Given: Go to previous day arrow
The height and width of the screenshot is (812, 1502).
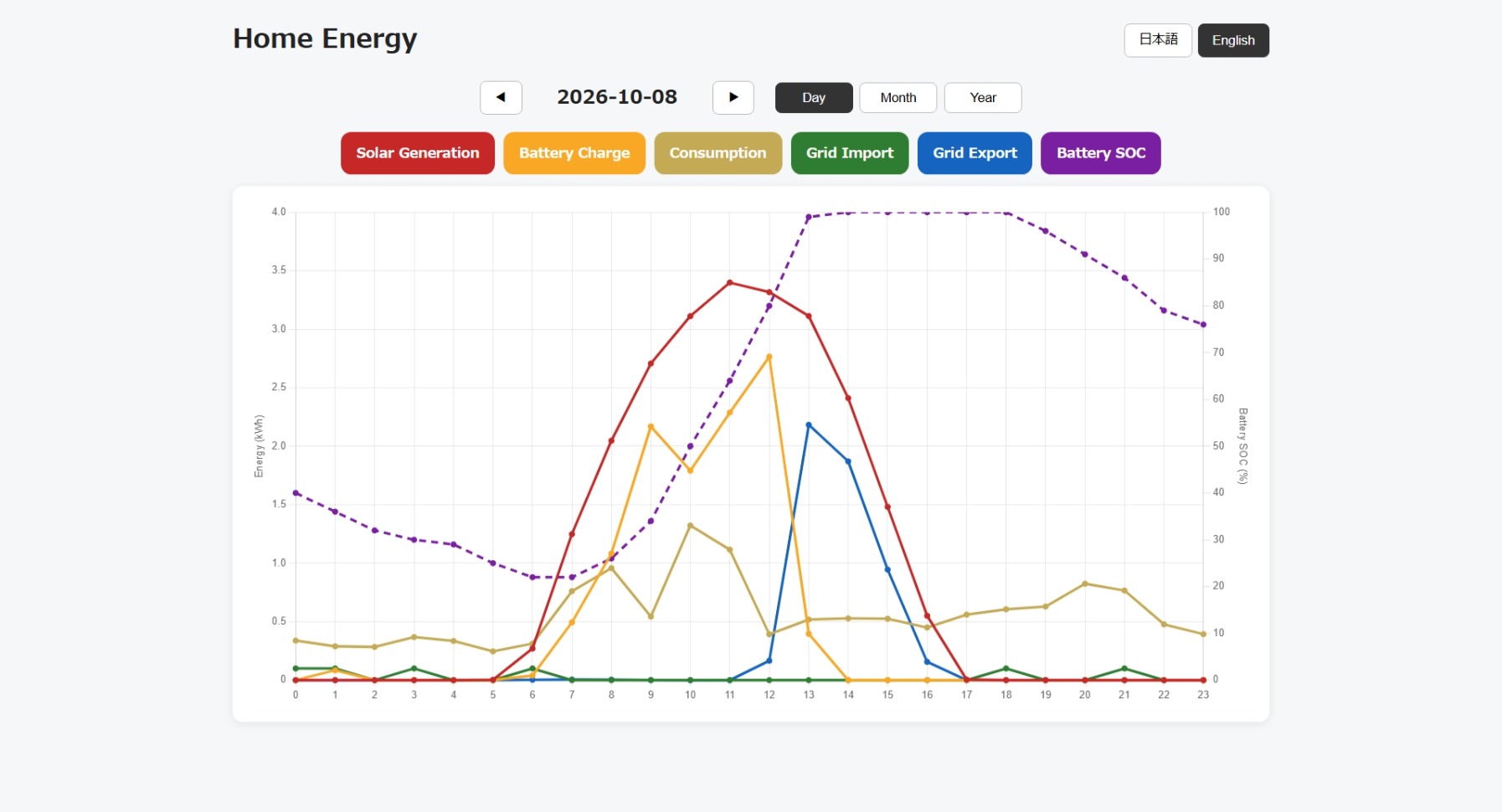Looking at the screenshot, I should coord(501,97).
